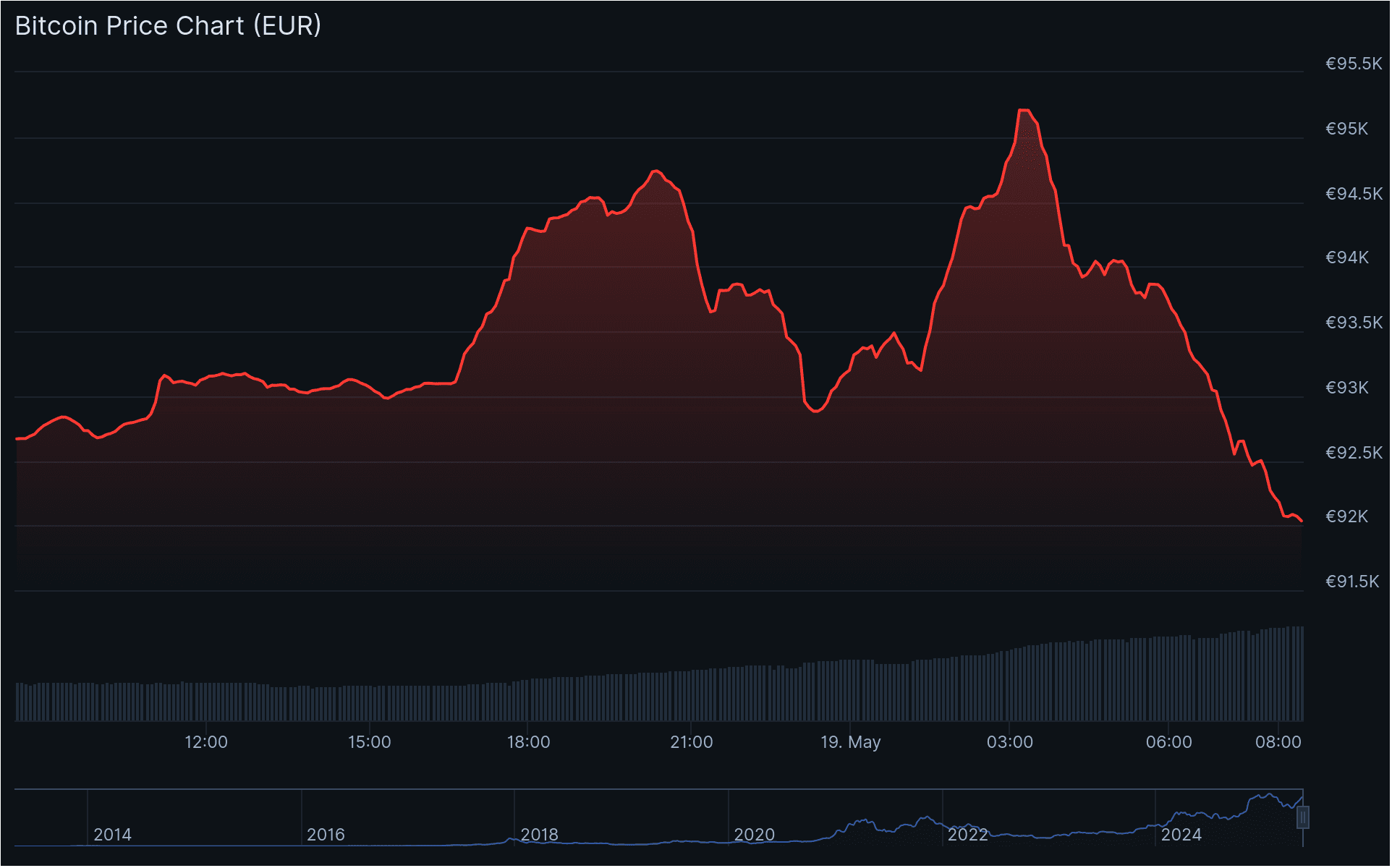Click the 08:00 time axis label
Screen dimensions: 1392x868
point(1279,743)
